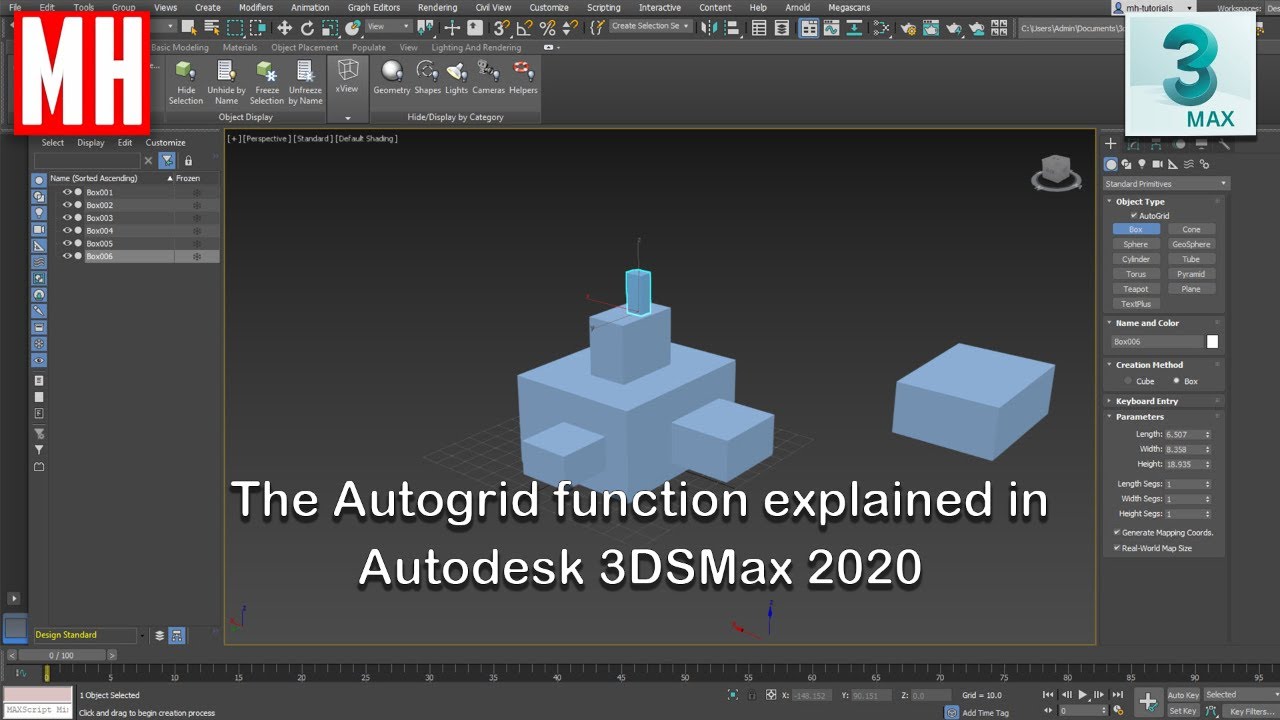
Task: Select the Rotate tool in main toolbar
Action: click(x=307, y=28)
